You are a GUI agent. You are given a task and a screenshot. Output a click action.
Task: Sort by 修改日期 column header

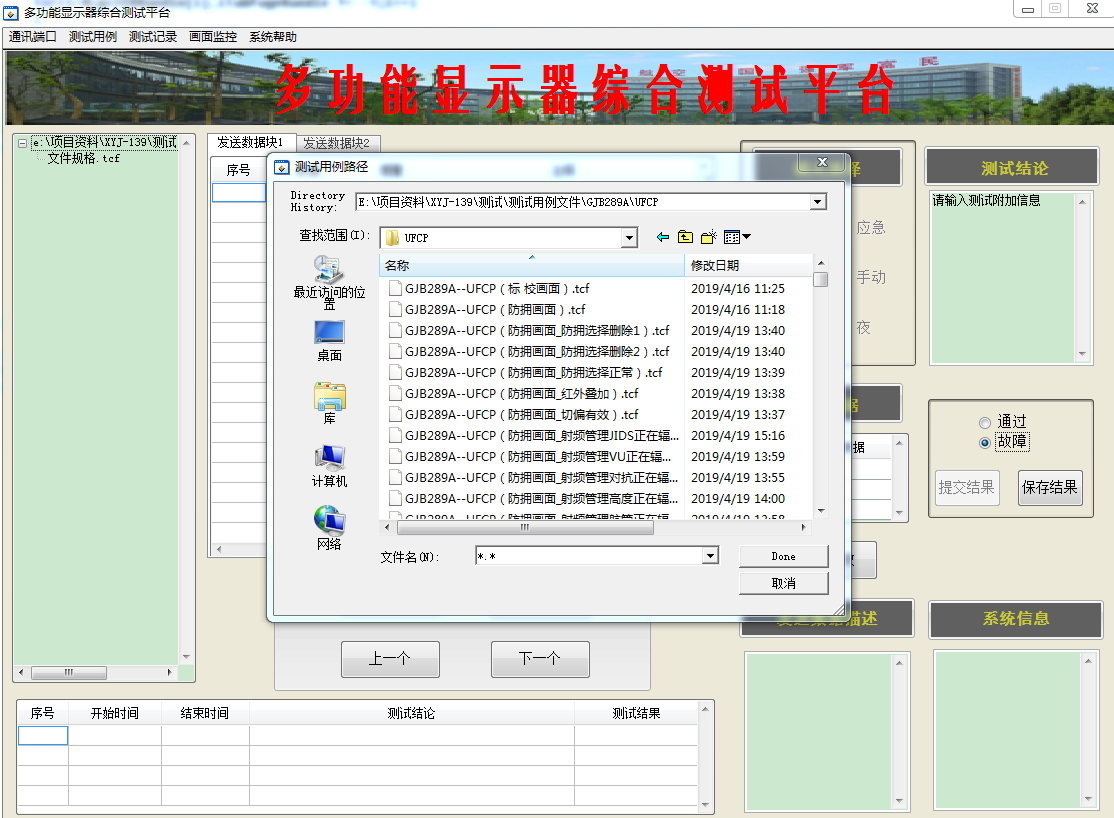(747, 266)
